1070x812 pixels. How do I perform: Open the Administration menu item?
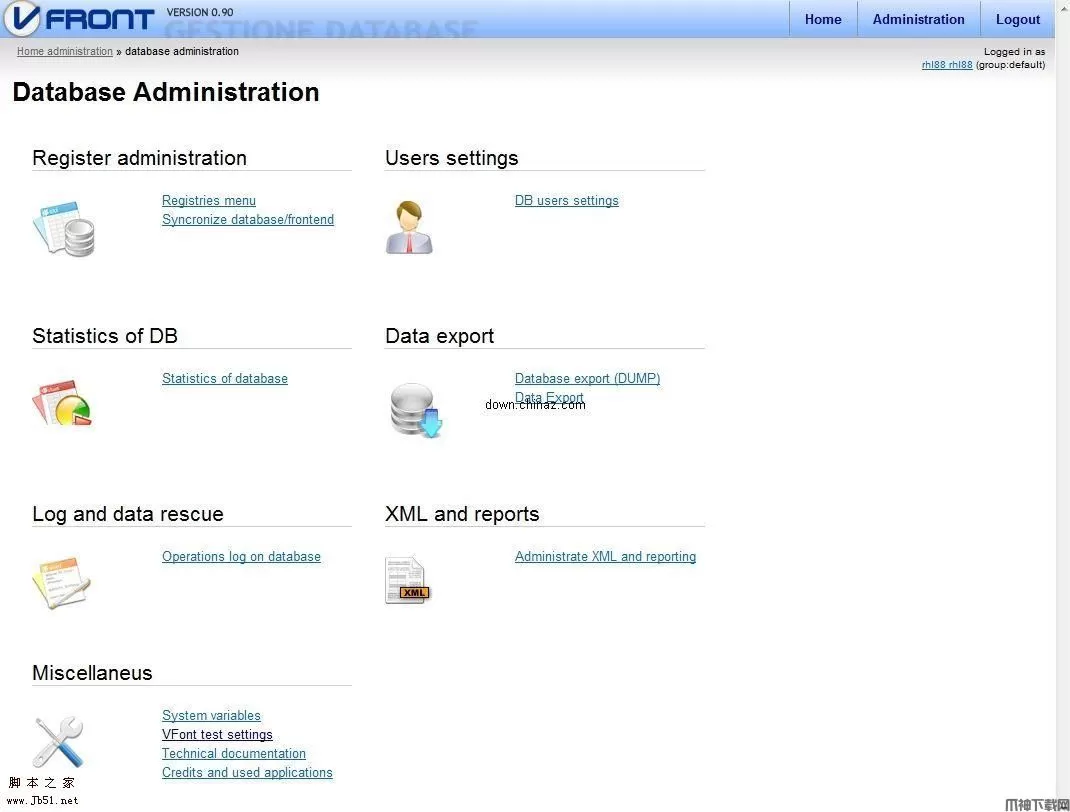click(x=918, y=18)
